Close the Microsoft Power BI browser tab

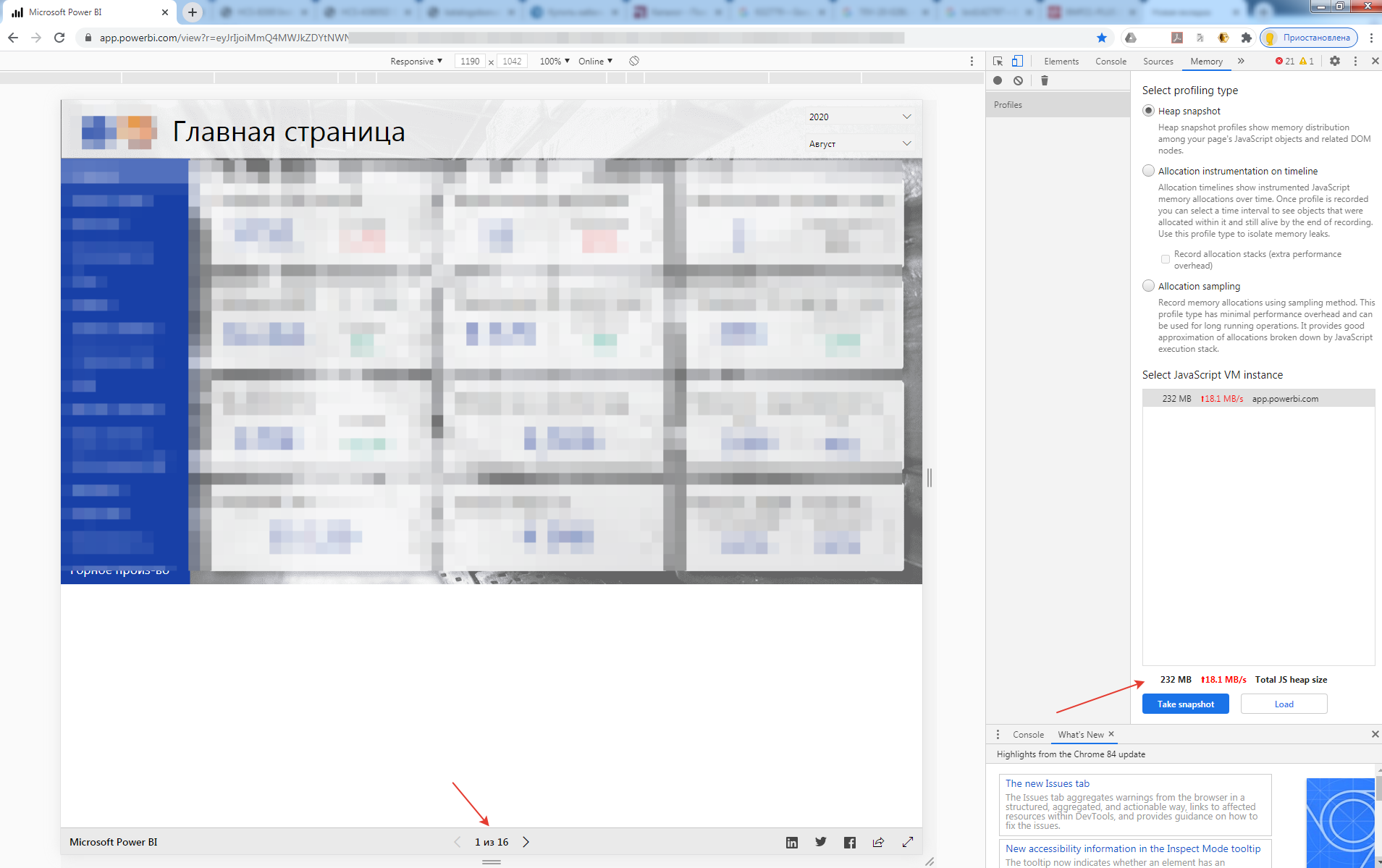tap(165, 12)
